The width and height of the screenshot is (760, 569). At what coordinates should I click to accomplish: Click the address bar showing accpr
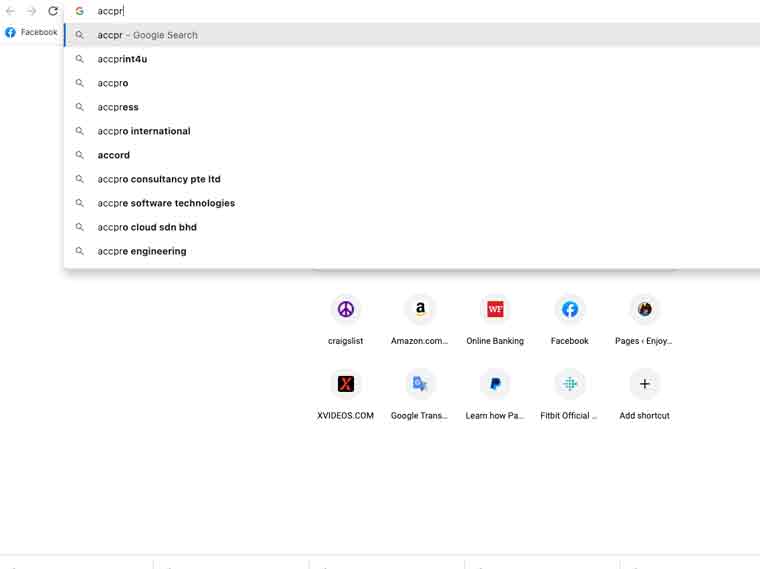tap(400, 11)
